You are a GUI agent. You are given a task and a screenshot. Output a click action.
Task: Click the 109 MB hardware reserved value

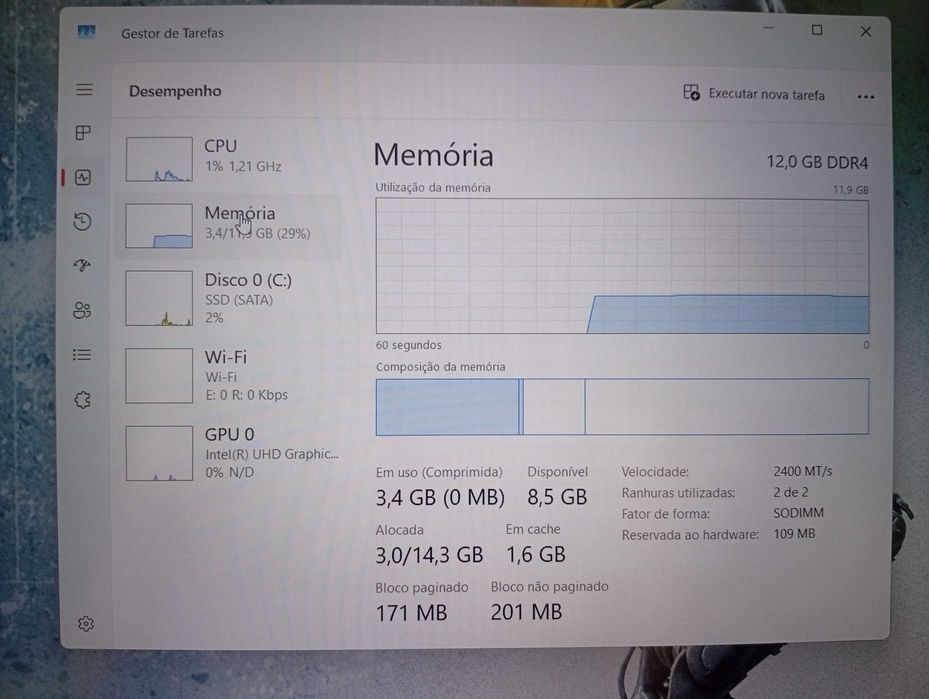tap(794, 534)
